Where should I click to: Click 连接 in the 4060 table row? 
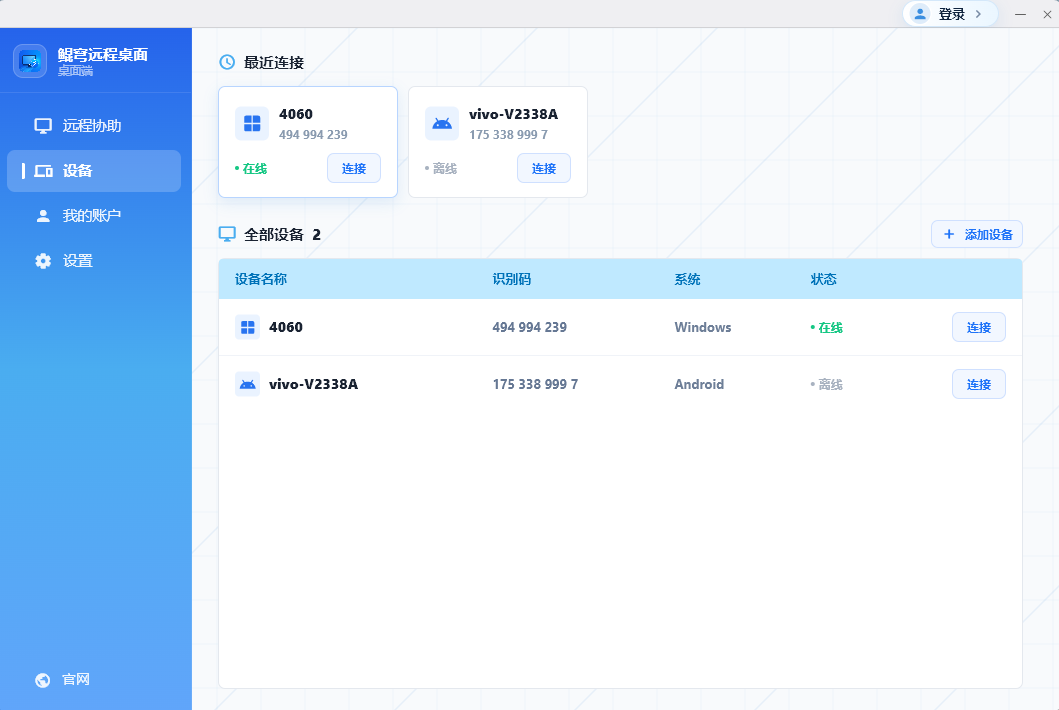pyautogui.click(x=979, y=327)
